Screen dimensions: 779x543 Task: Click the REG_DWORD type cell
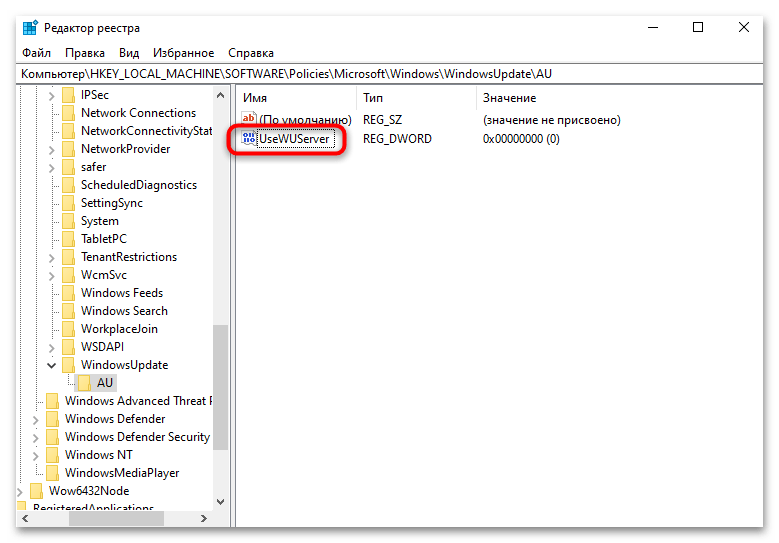pos(397,139)
